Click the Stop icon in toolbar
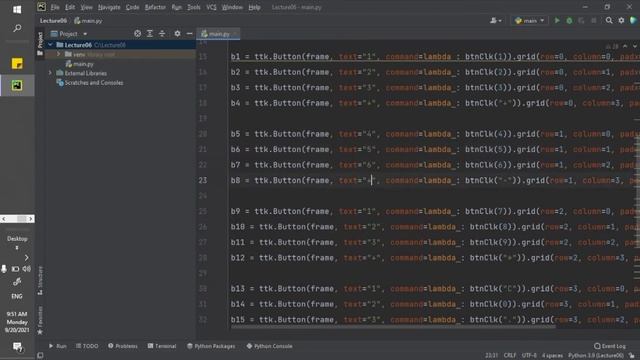 click(x=594, y=20)
